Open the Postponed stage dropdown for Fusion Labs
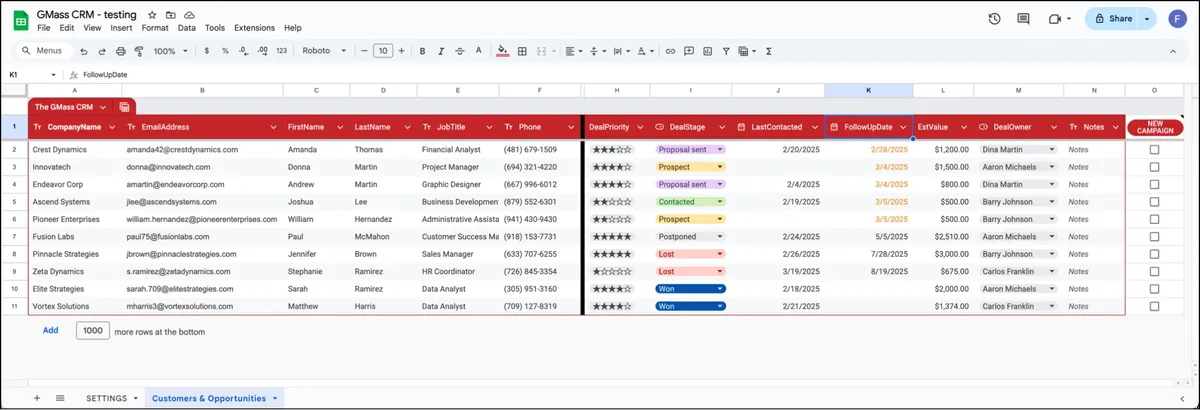 (x=721, y=237)
